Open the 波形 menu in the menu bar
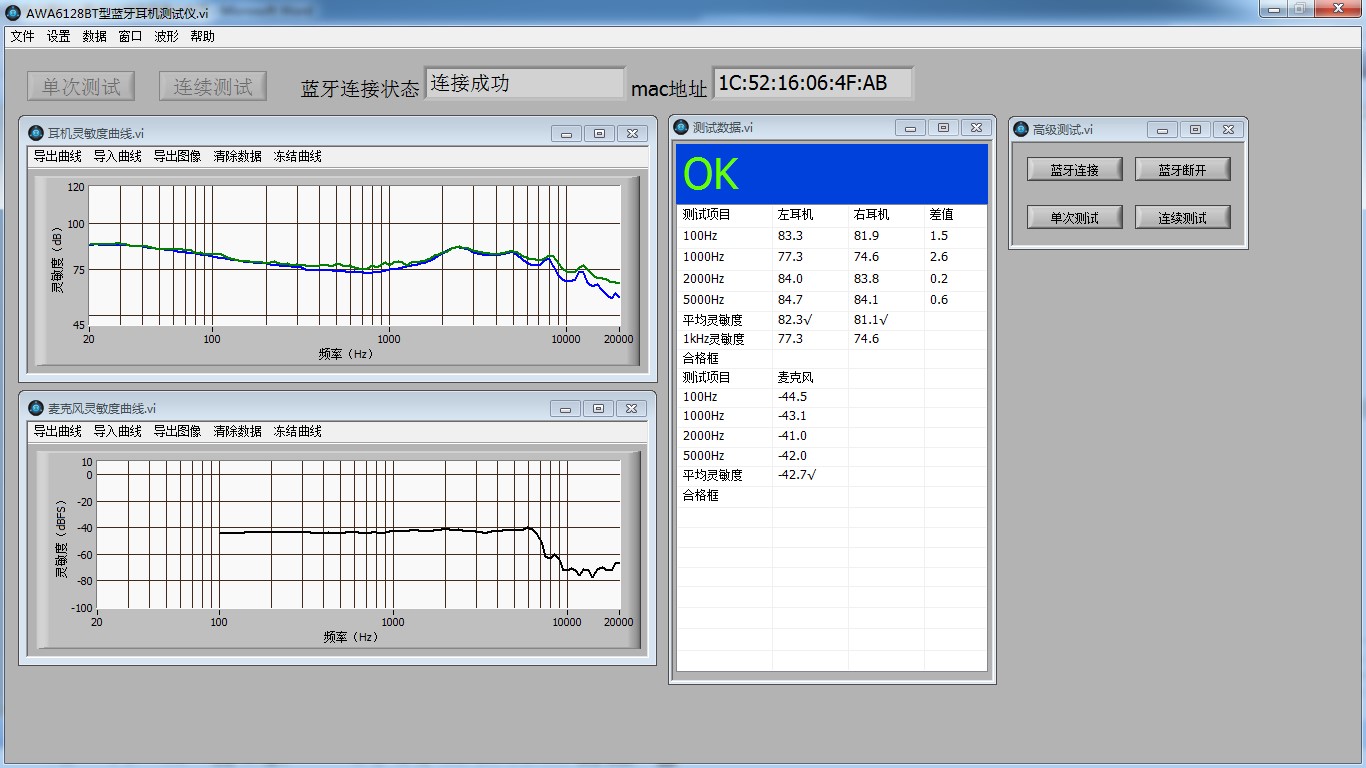The image size is (1366, 768). tap(166, 36)
